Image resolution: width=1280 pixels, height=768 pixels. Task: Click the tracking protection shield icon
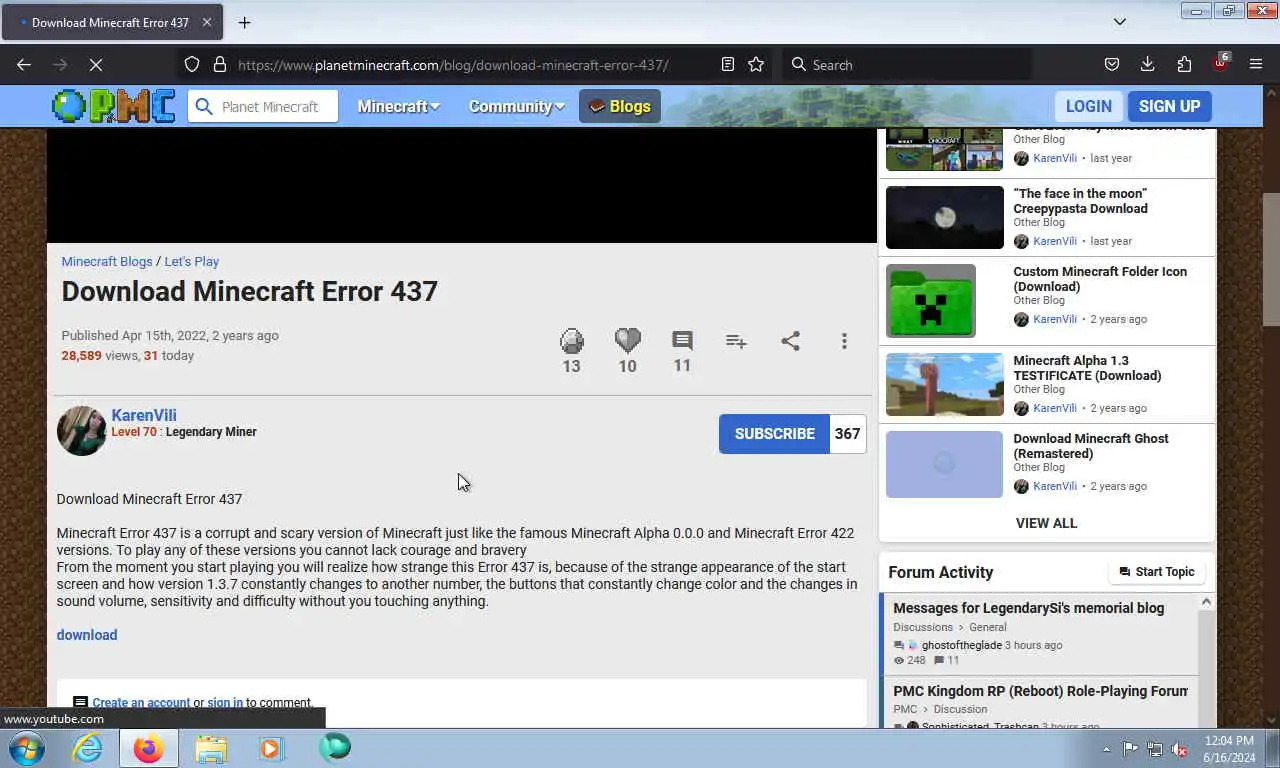click(192, 64)
